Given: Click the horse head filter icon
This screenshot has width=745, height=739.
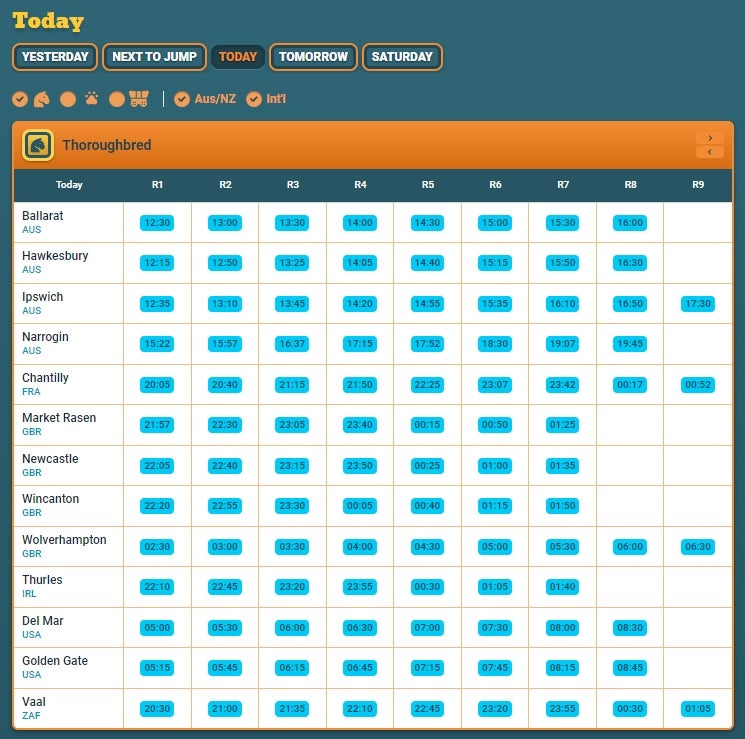Looking at the screenshot, I should point(42,99).
